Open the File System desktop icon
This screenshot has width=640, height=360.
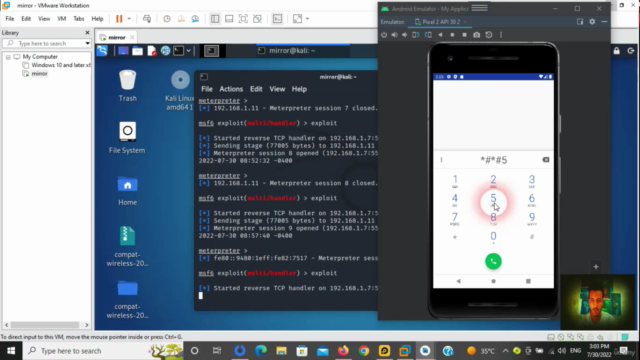[127, 138]
